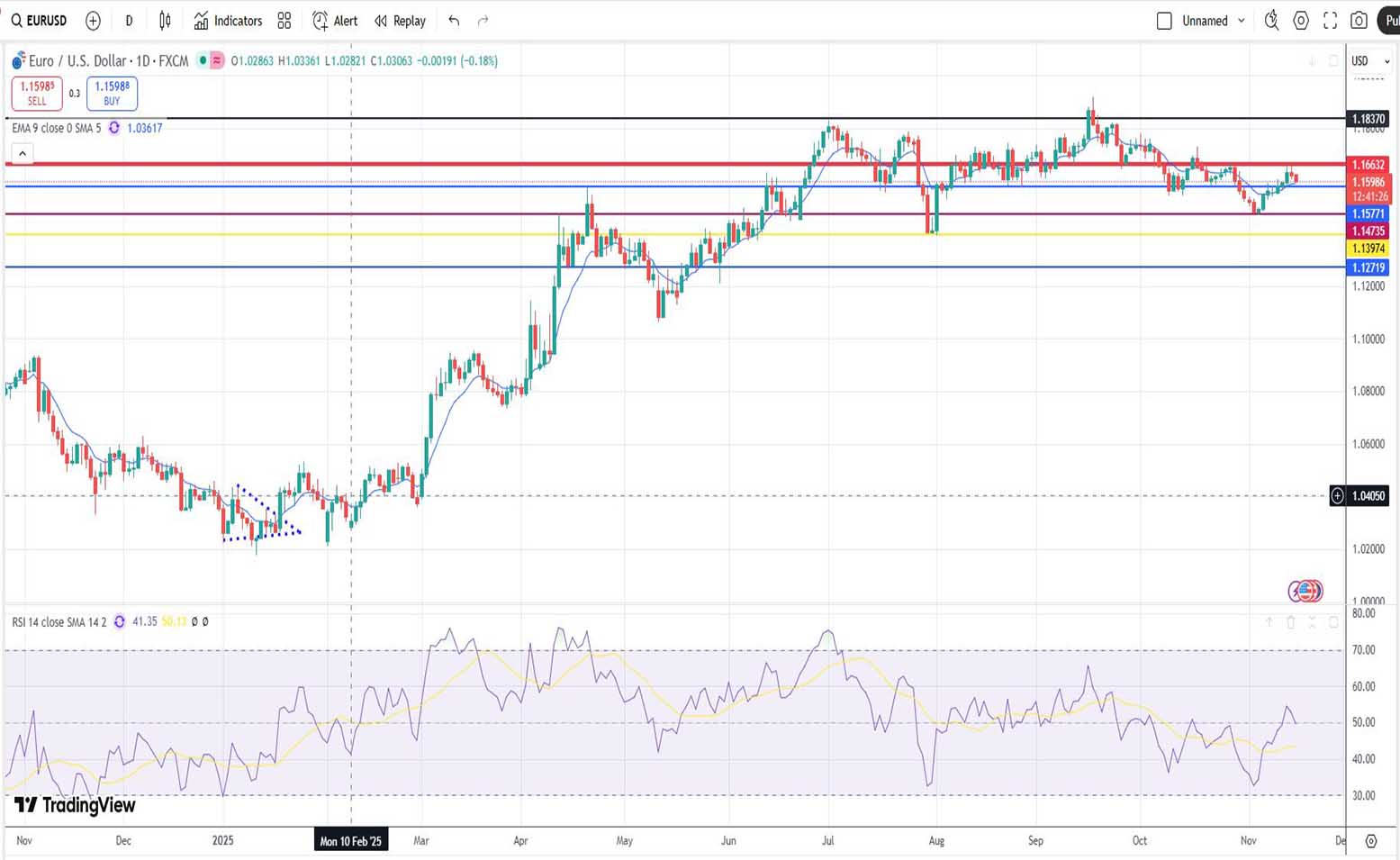Open chart settings hexagon icon
Viewport: 1400px width, 860px height.
pyautogui.click(x=1301, y=21)
